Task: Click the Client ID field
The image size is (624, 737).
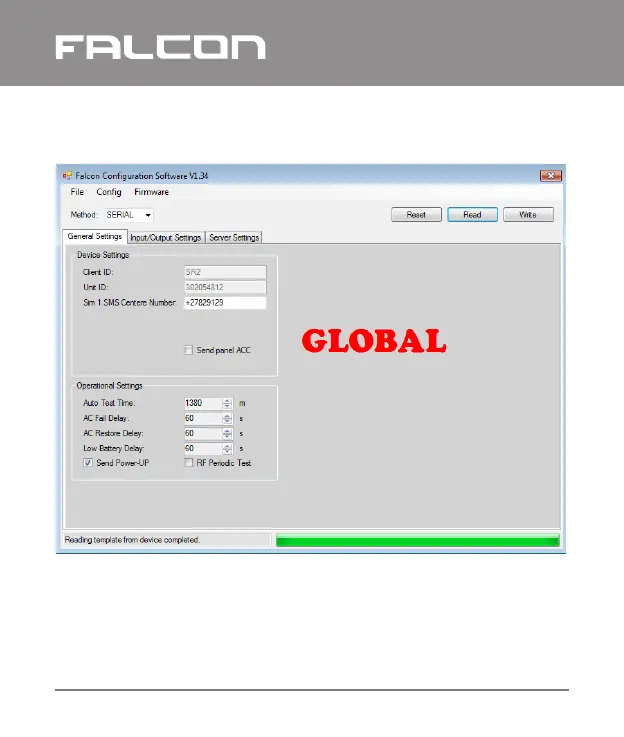Action: (225, 272)
